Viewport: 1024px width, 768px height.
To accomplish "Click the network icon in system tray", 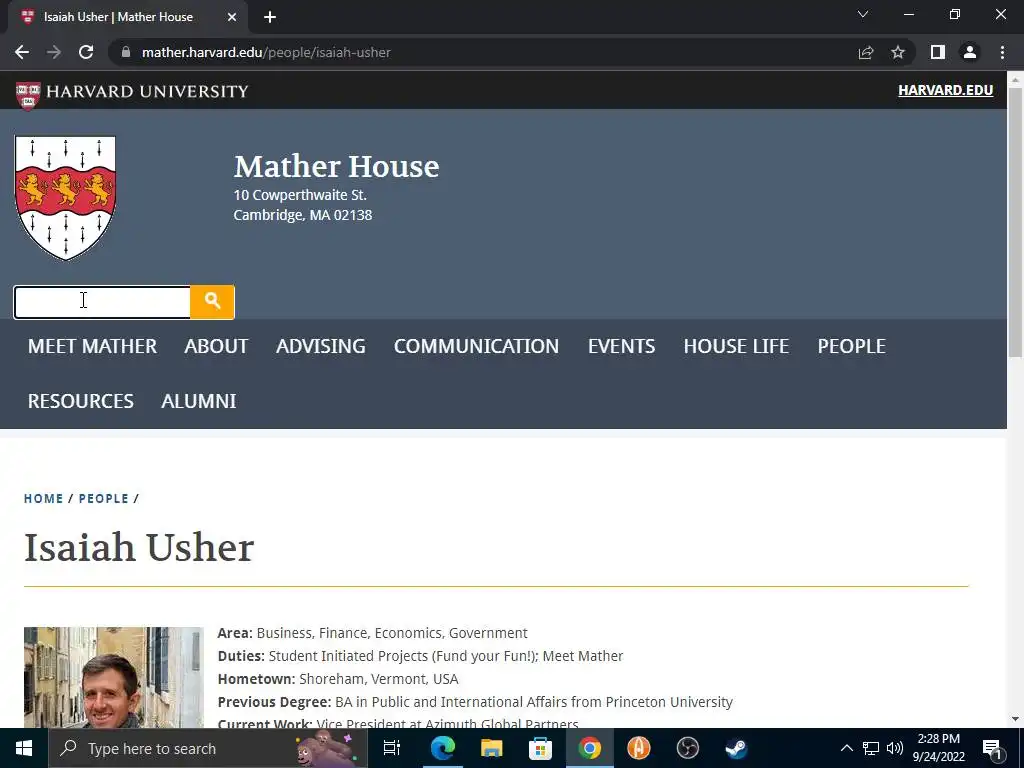I will click(x=871, y=748).
